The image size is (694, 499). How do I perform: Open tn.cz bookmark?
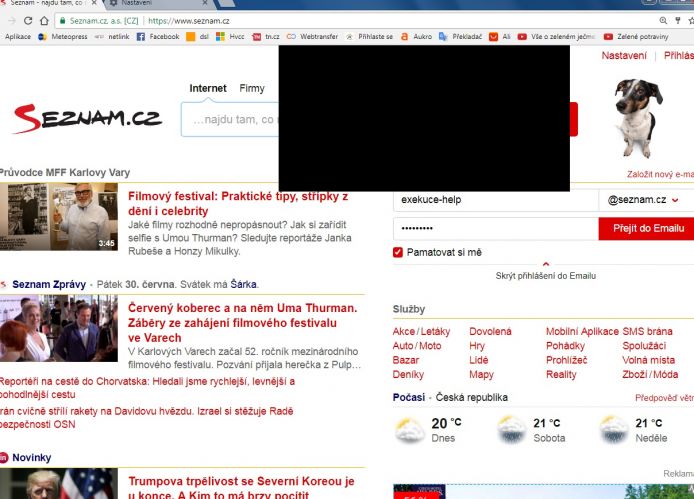click(x=266, y=37)
